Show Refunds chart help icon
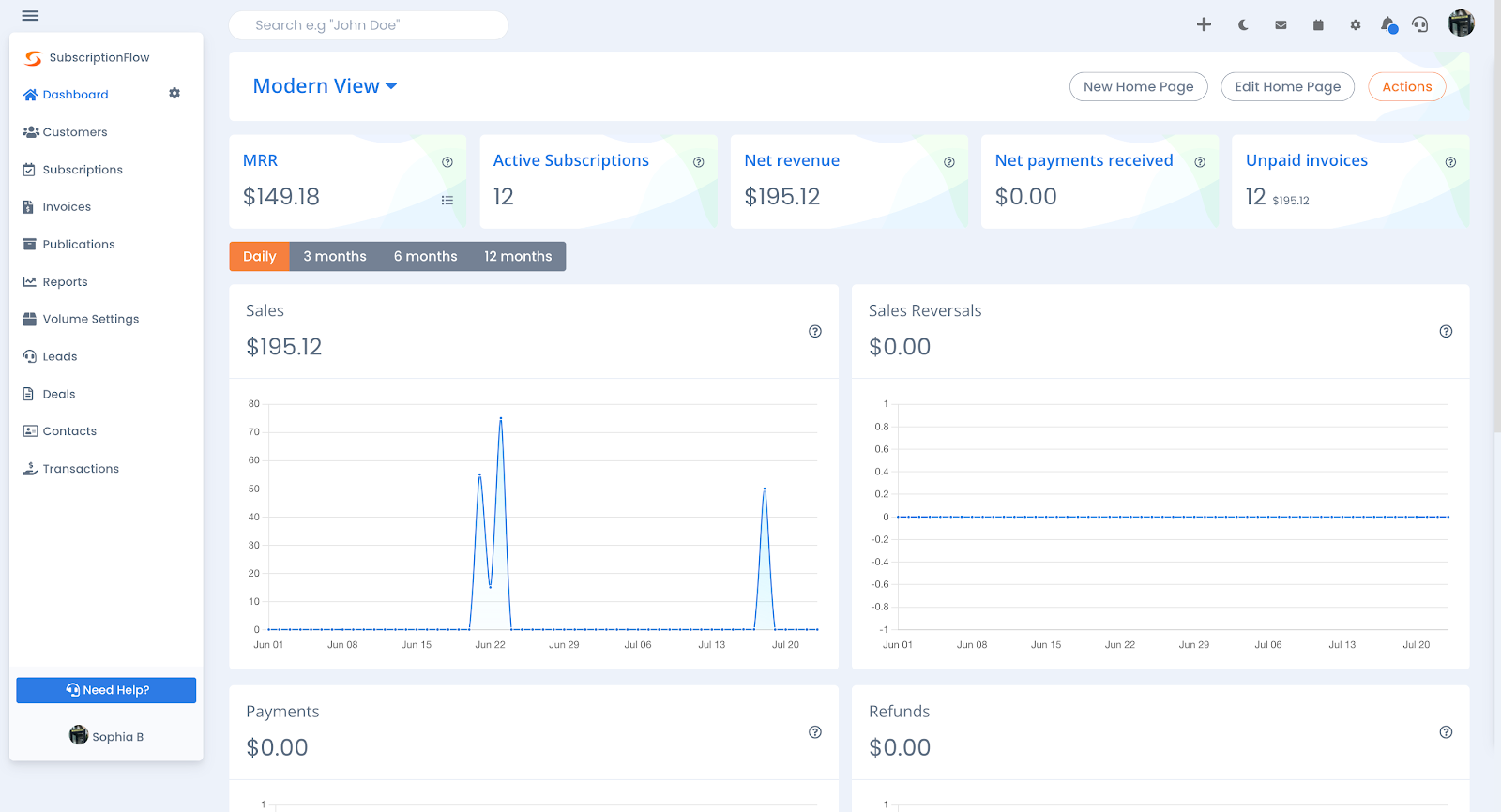This screenshot has height=812, width=1501. click(1447, 732)
